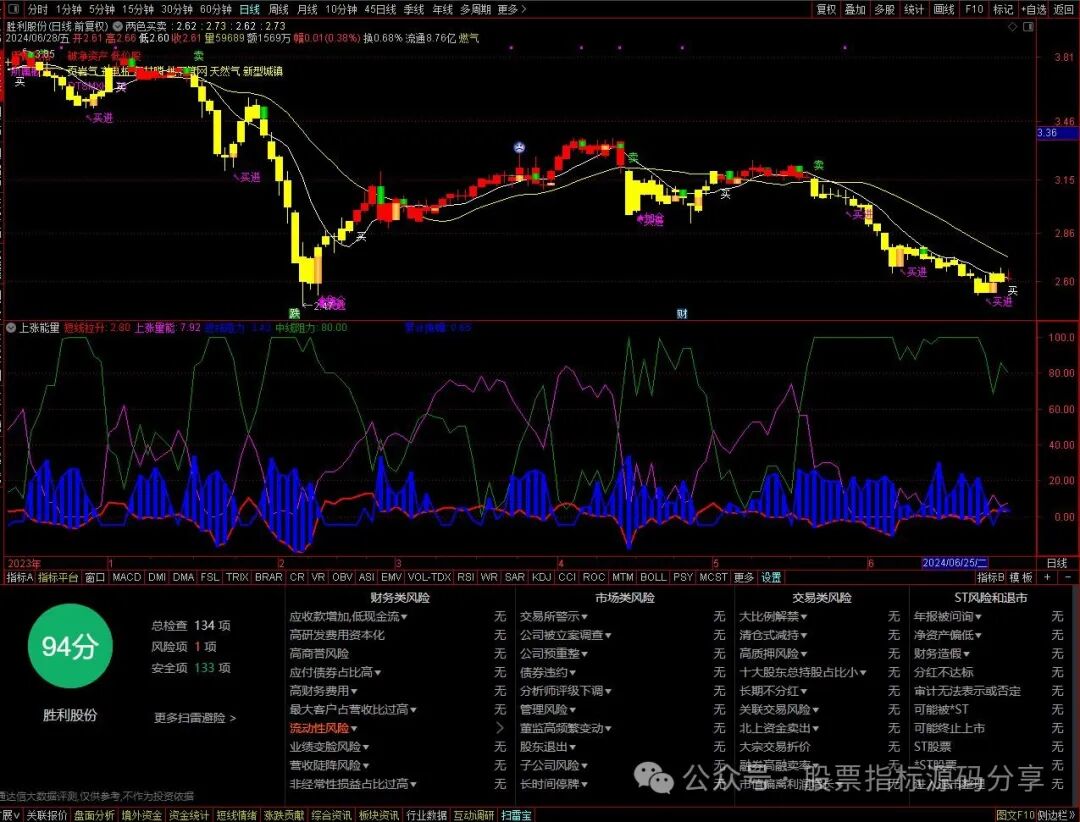Open the 盘面分析 bottom tab
Viewport: 1080px width, 822px height.
(x=94, y=815)
